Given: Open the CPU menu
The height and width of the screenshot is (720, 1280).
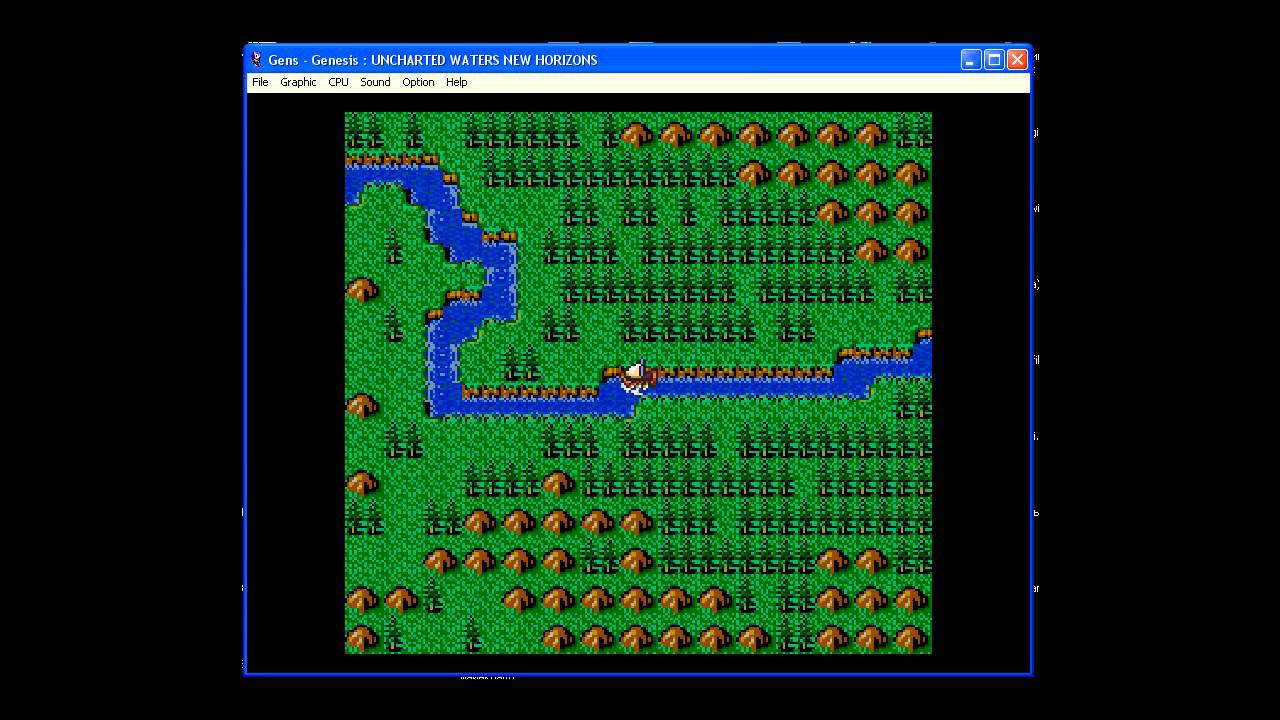Looking at the screenshot, I should coord(338,82).
